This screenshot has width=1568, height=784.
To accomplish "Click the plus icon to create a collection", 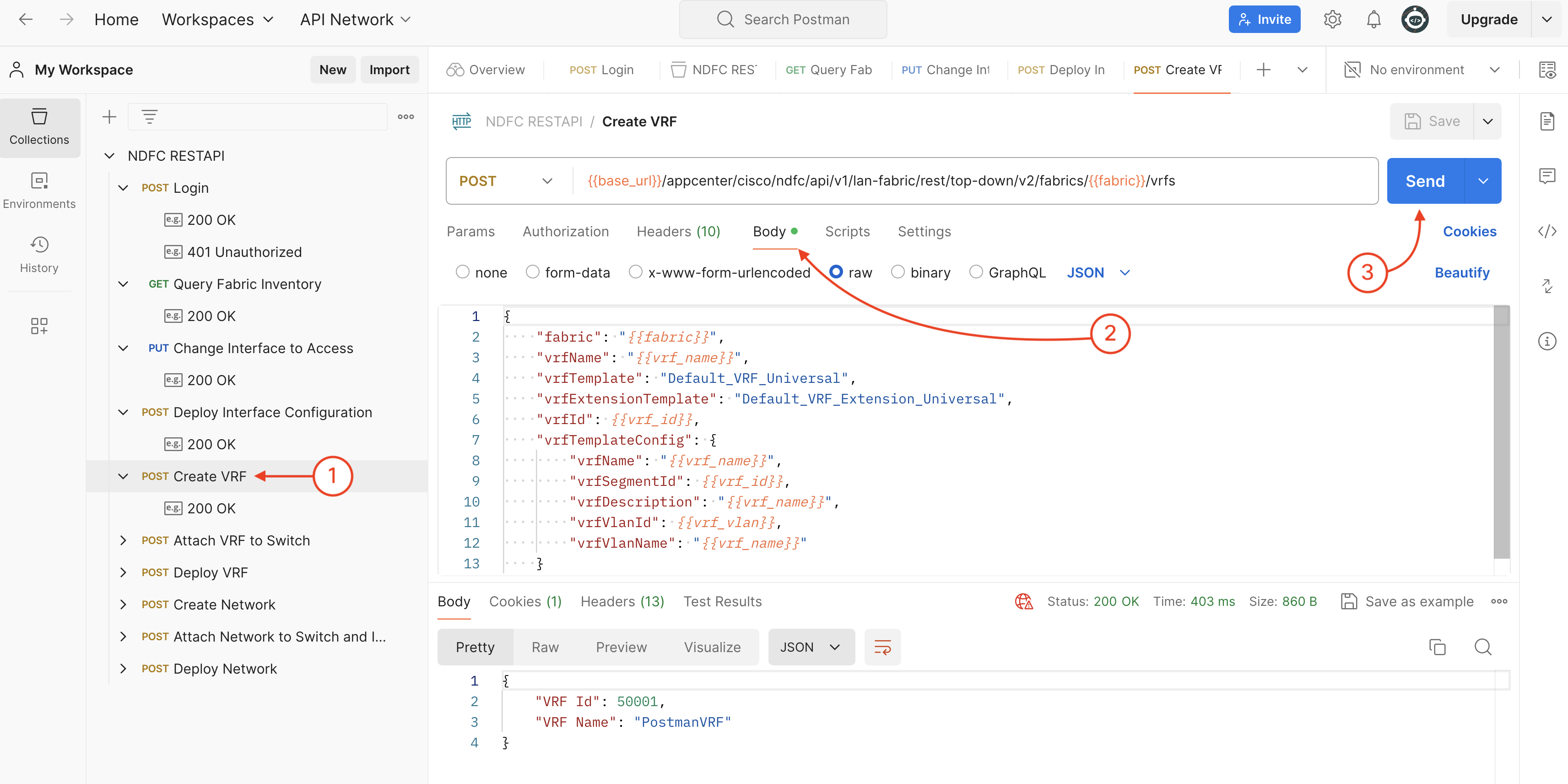I will 109,116.
